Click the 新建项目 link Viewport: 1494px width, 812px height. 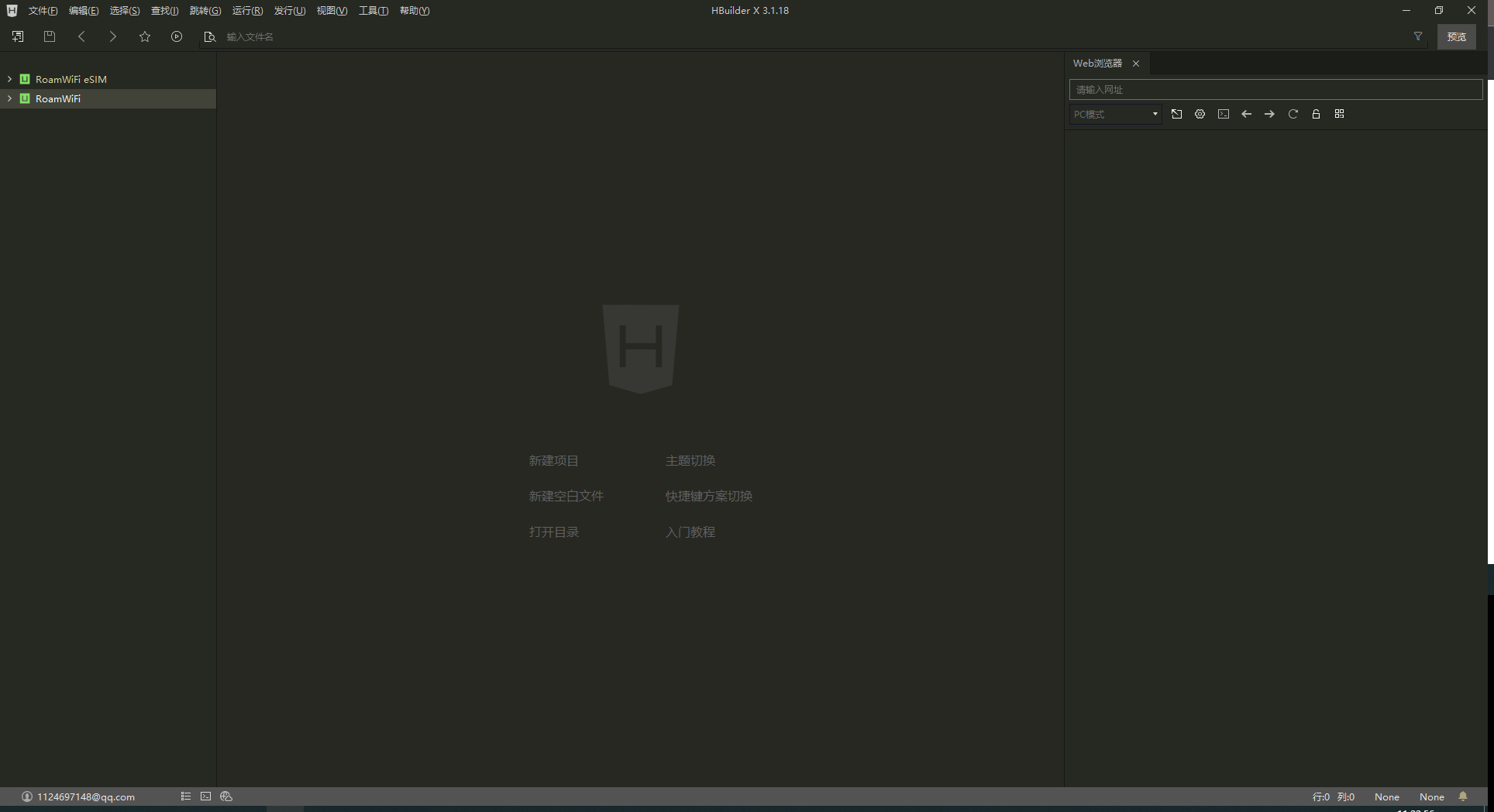pos(553,460)
